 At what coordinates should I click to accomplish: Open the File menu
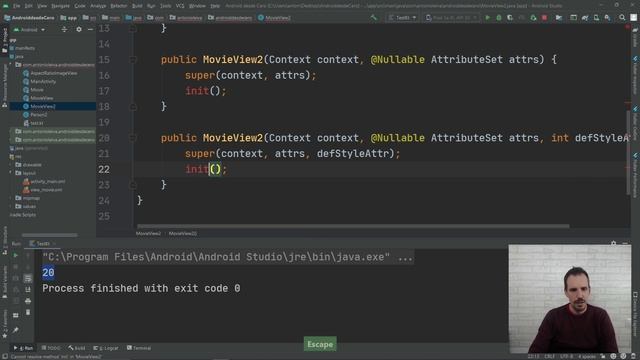[x=16, y=6]
